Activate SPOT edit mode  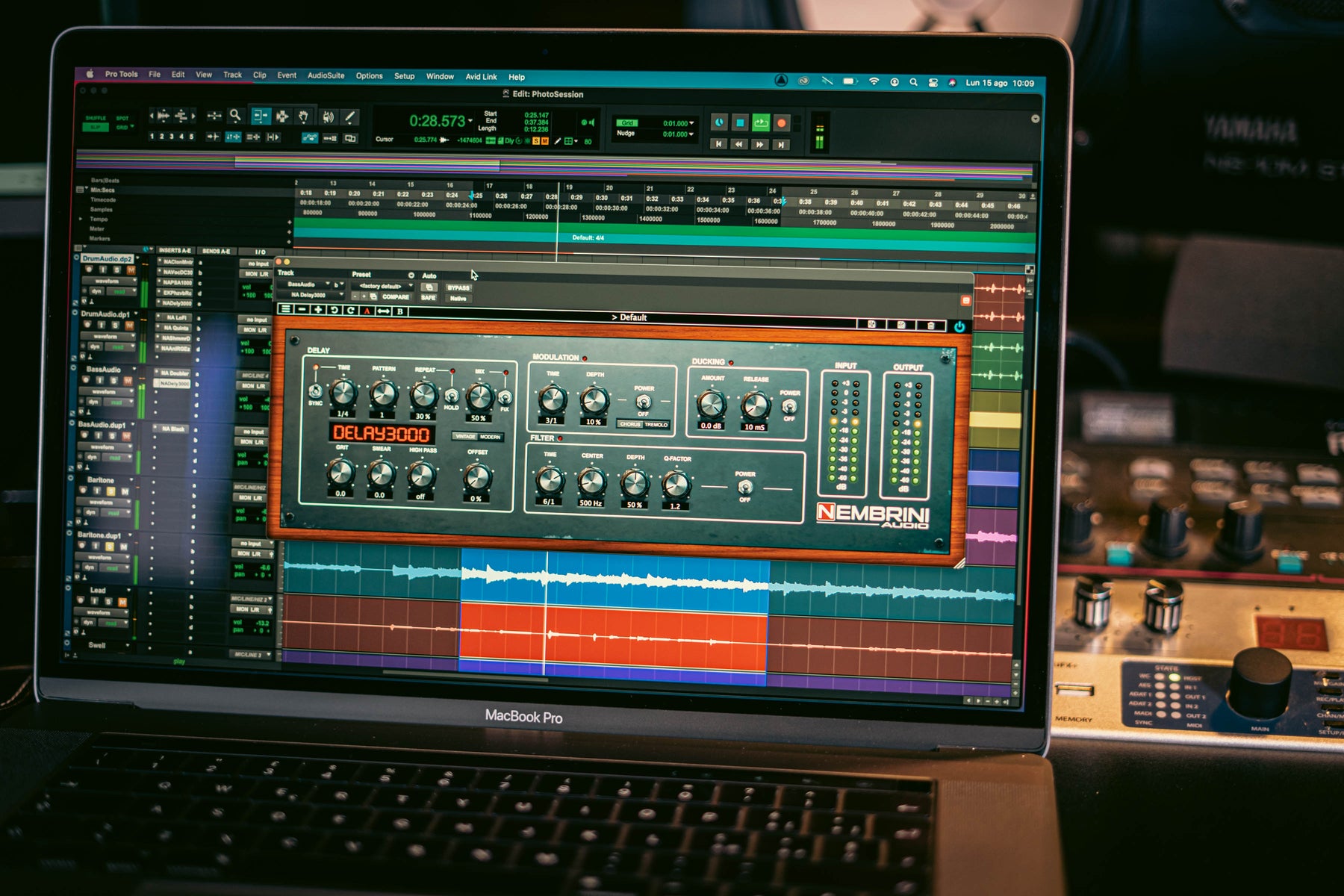click(x=122, y=118)
